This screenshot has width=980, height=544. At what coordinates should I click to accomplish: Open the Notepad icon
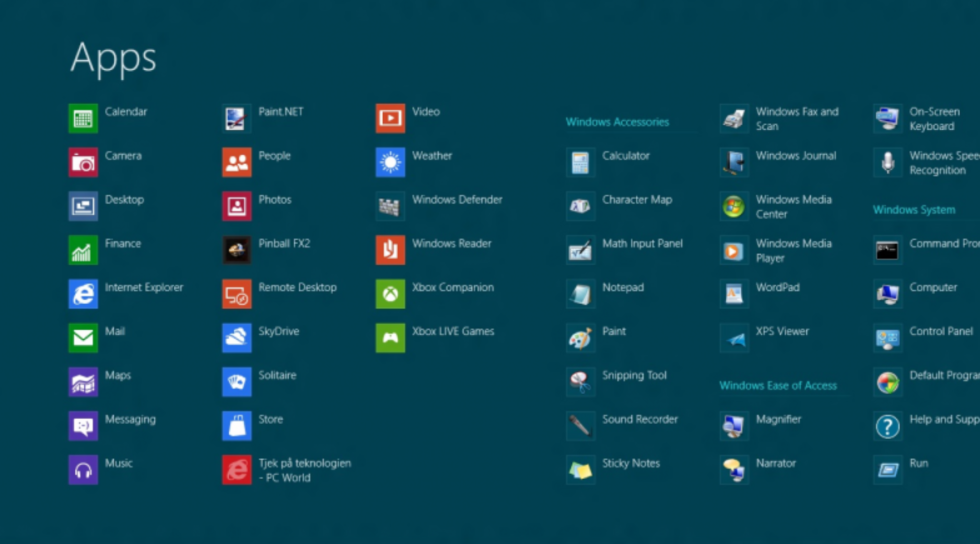pyautogui.click(x=581, y=294)
